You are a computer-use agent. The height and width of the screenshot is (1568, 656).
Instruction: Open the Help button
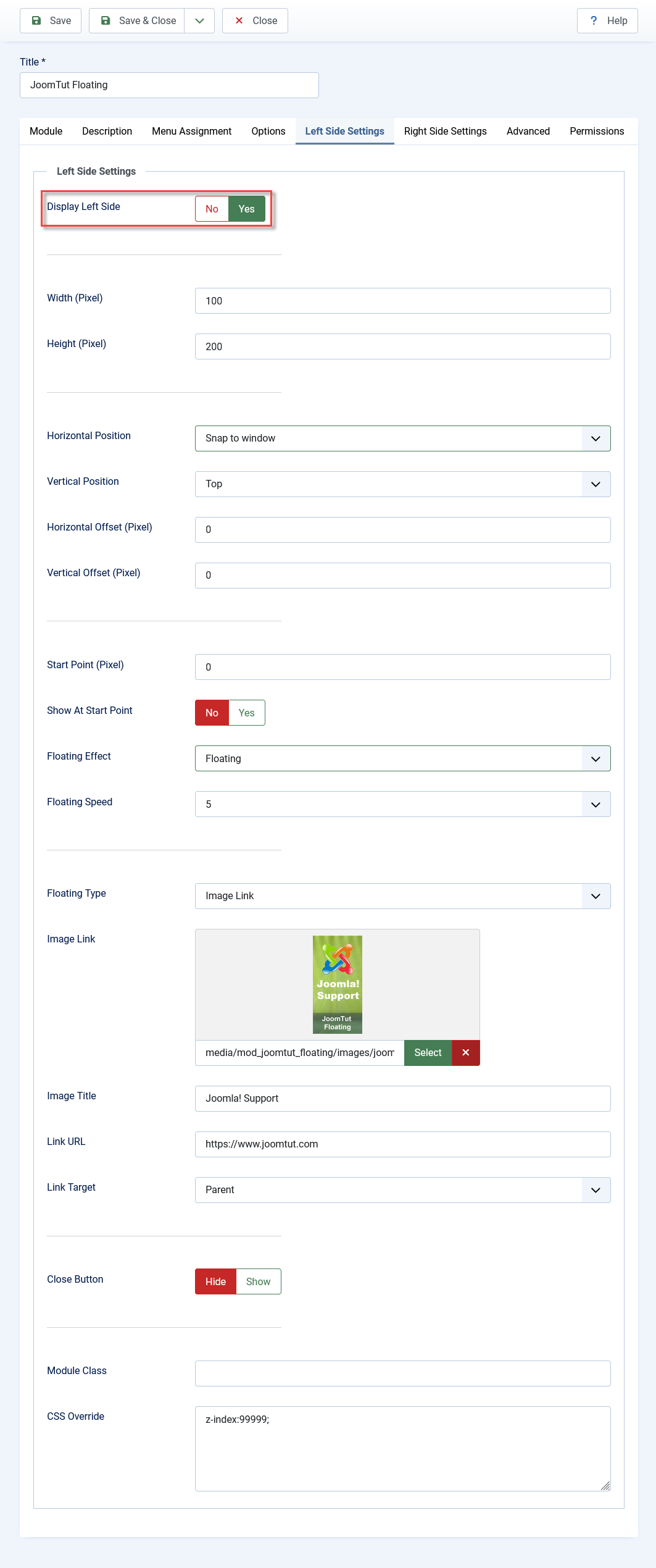pos(607,20)
